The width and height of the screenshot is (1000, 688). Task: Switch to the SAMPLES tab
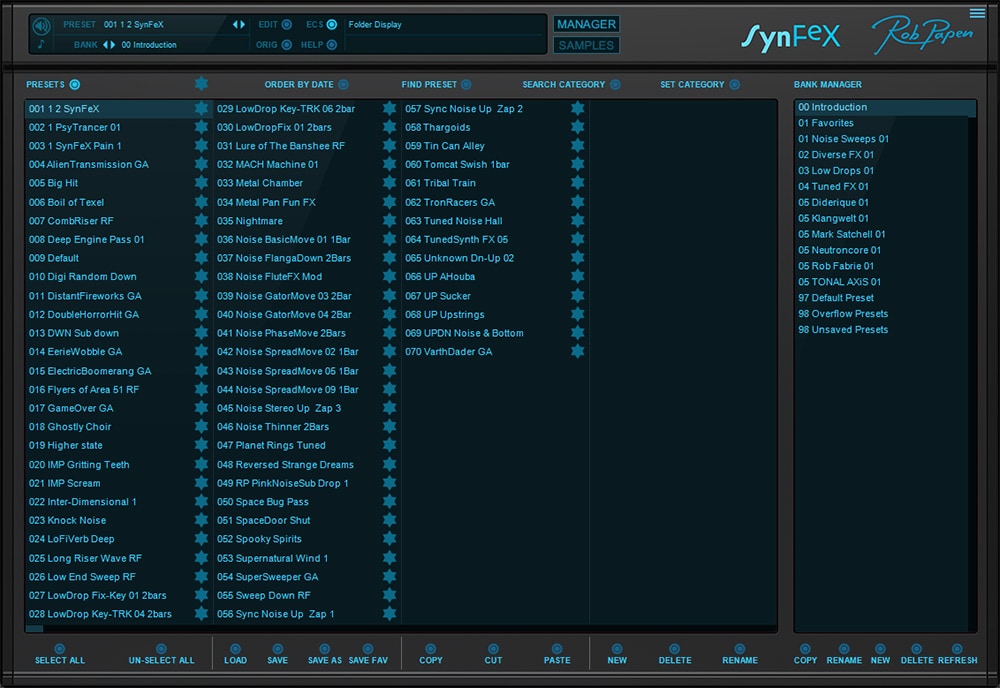point(587,45)
